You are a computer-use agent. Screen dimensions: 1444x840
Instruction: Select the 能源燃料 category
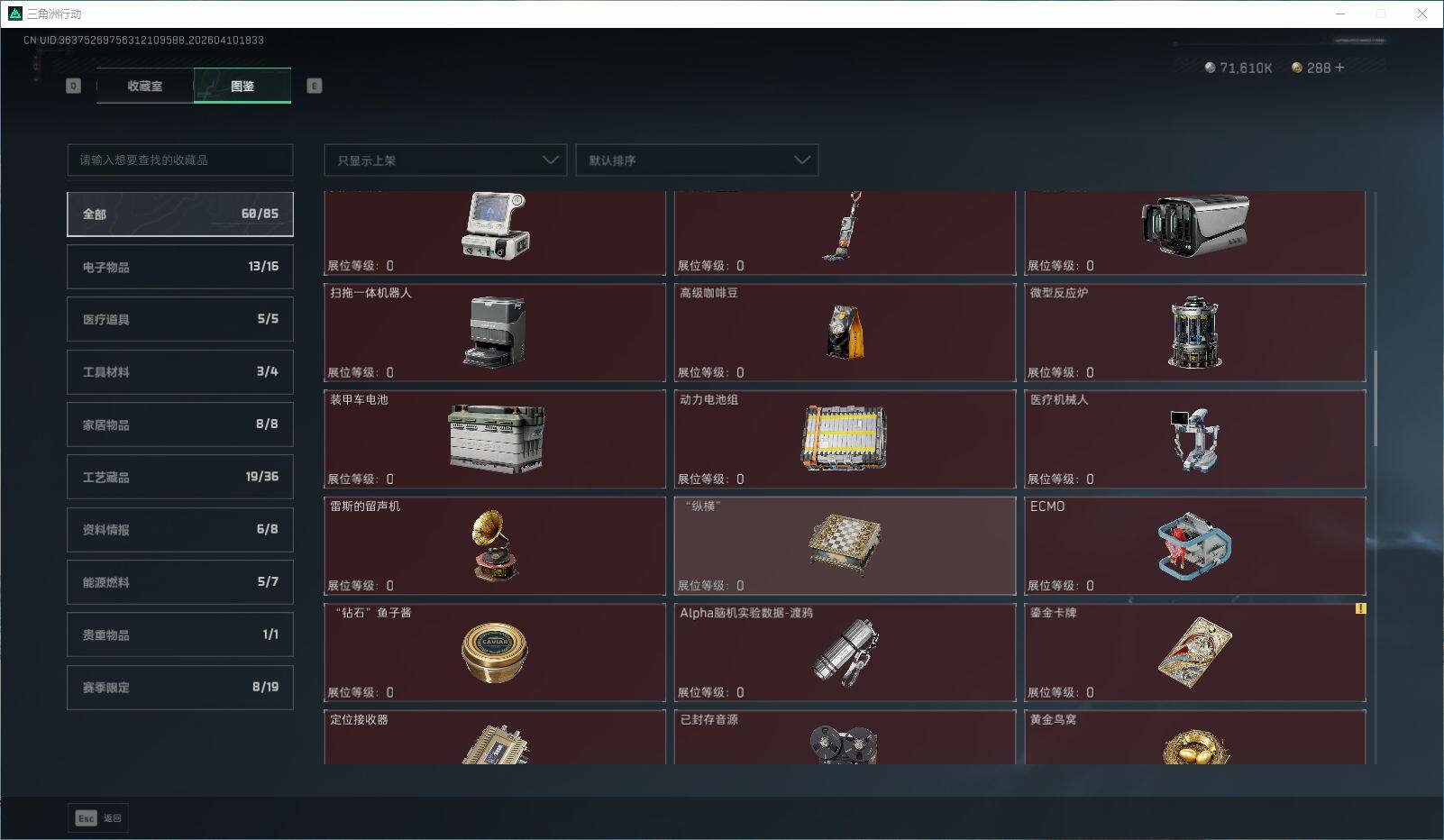point(180,582)
